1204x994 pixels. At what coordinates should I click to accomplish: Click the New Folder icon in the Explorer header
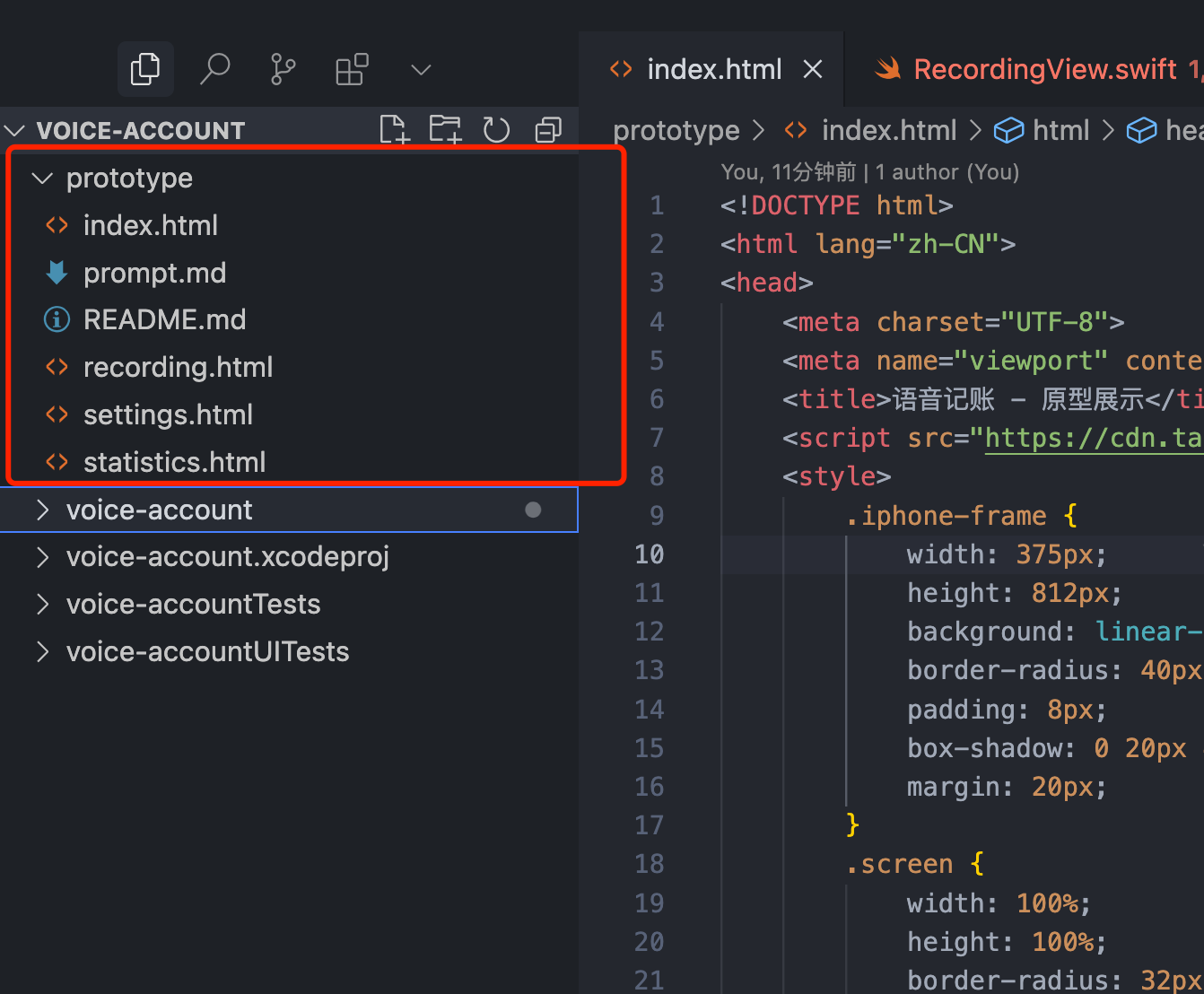[445, 130]
